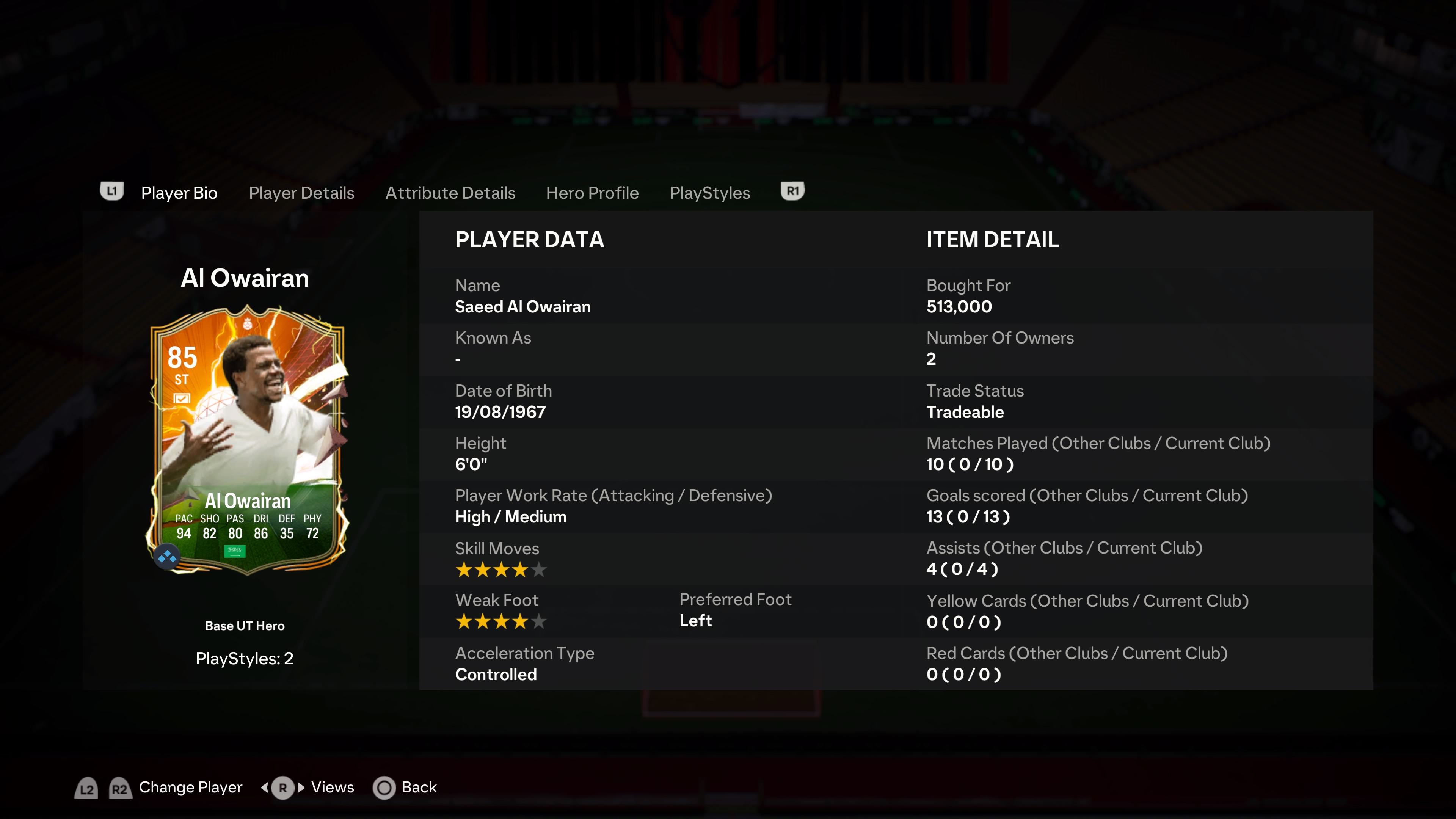This screenshot has height=819, width=1456.
Task: Click the R stick Views icon
Action: point(282,788)
